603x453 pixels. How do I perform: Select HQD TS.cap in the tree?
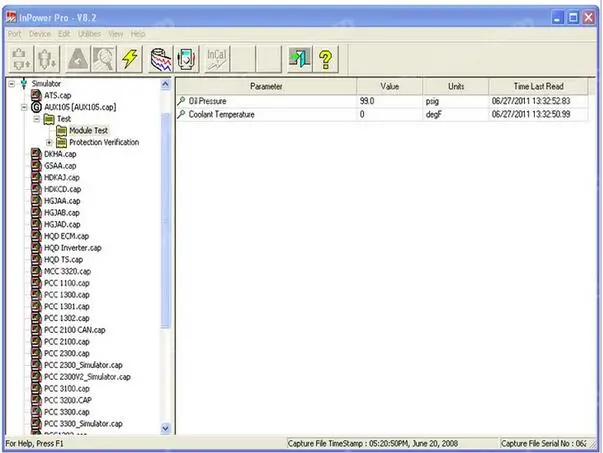[63, 260]
